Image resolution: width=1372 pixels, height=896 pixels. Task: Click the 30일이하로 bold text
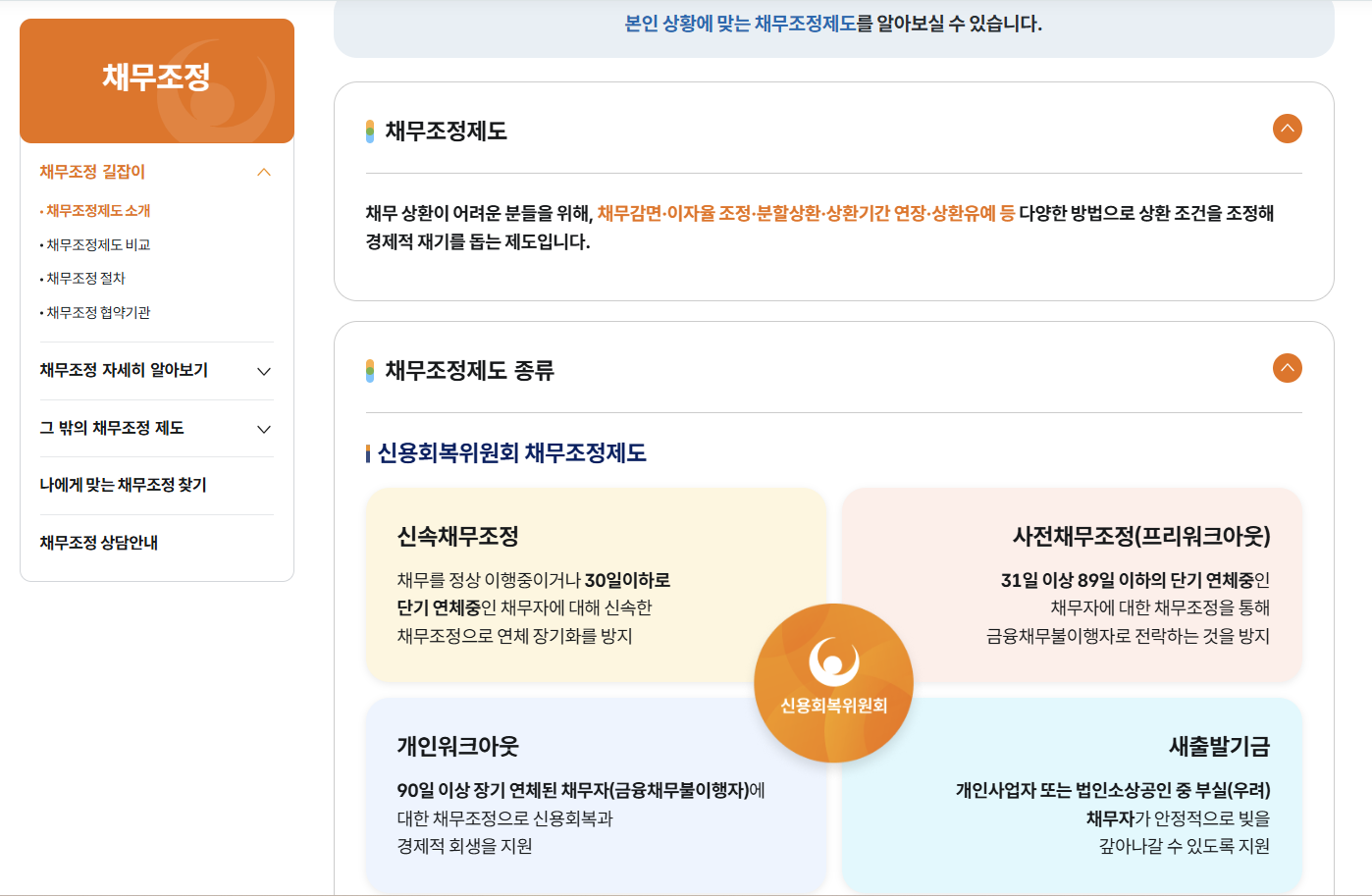click(627, 580)
